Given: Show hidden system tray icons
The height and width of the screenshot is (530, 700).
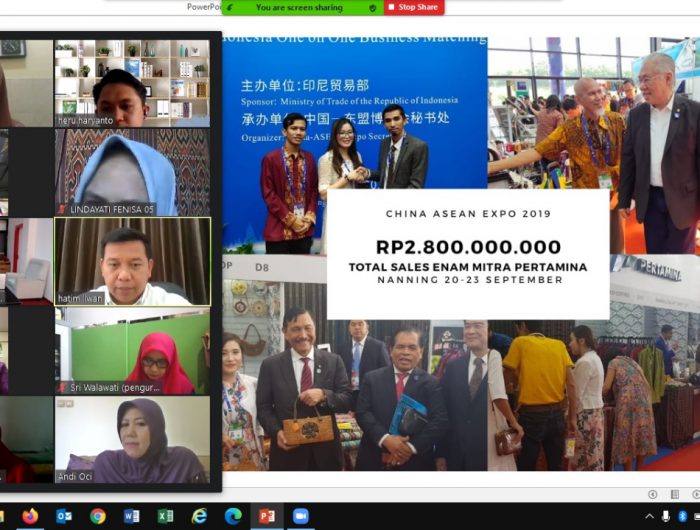Looking at the screenshot, I should click(x=649, y=516).
